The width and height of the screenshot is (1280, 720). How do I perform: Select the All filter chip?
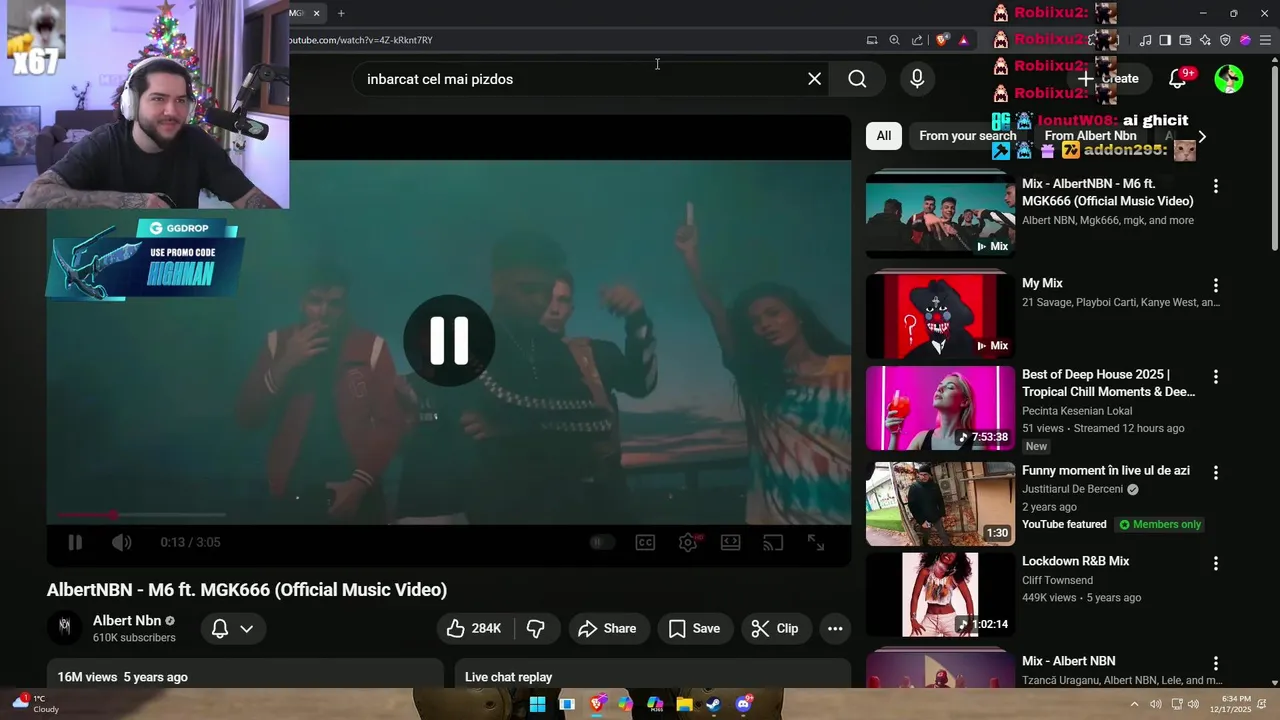(x=884, y=136)
